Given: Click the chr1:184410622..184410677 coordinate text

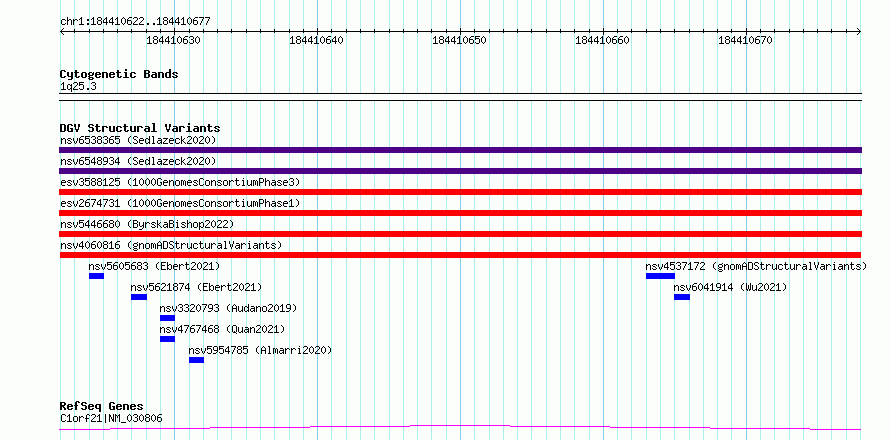Looking at the screenshot, I should (x=135, y=22).
